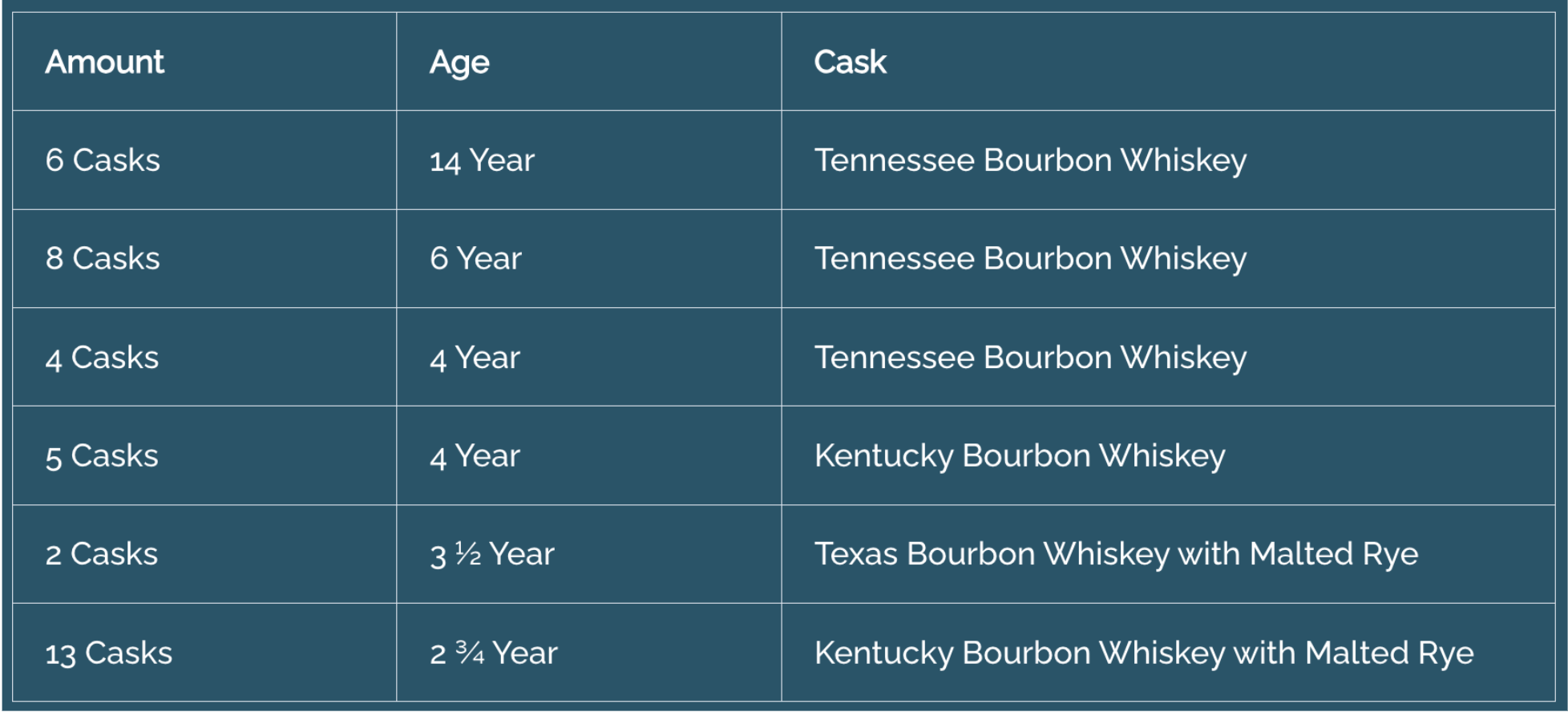Select the "6 Casks" amount cell

[x=103, y=160]
